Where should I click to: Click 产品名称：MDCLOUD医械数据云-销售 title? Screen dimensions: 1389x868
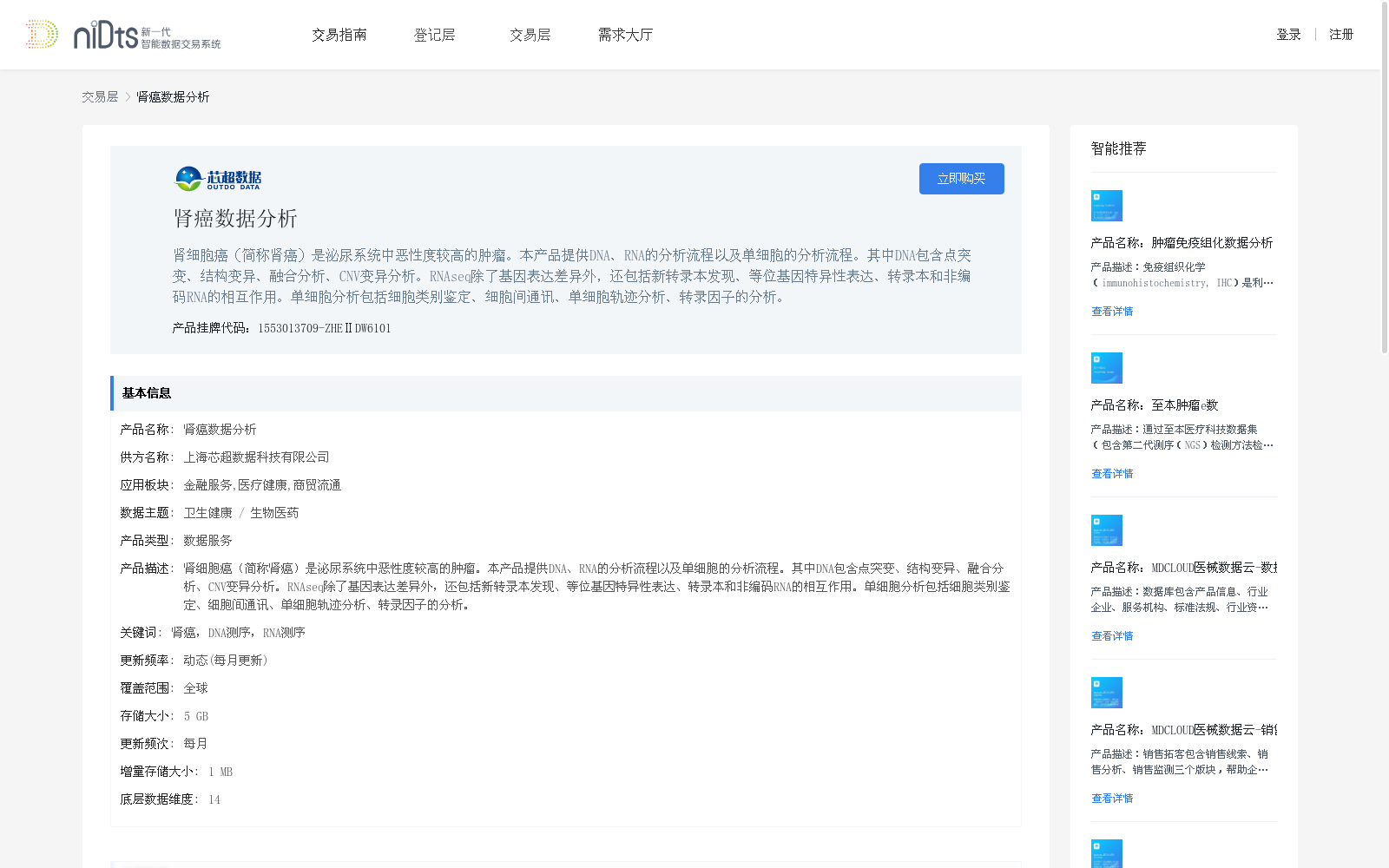click(x=1184, y=730)
